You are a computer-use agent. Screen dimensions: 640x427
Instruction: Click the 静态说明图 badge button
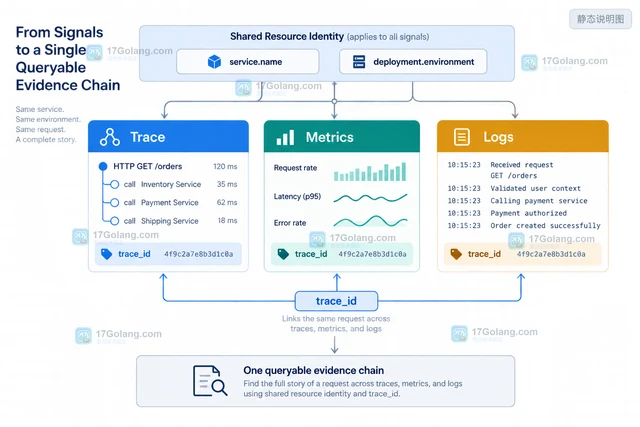(x=600, y=19)
